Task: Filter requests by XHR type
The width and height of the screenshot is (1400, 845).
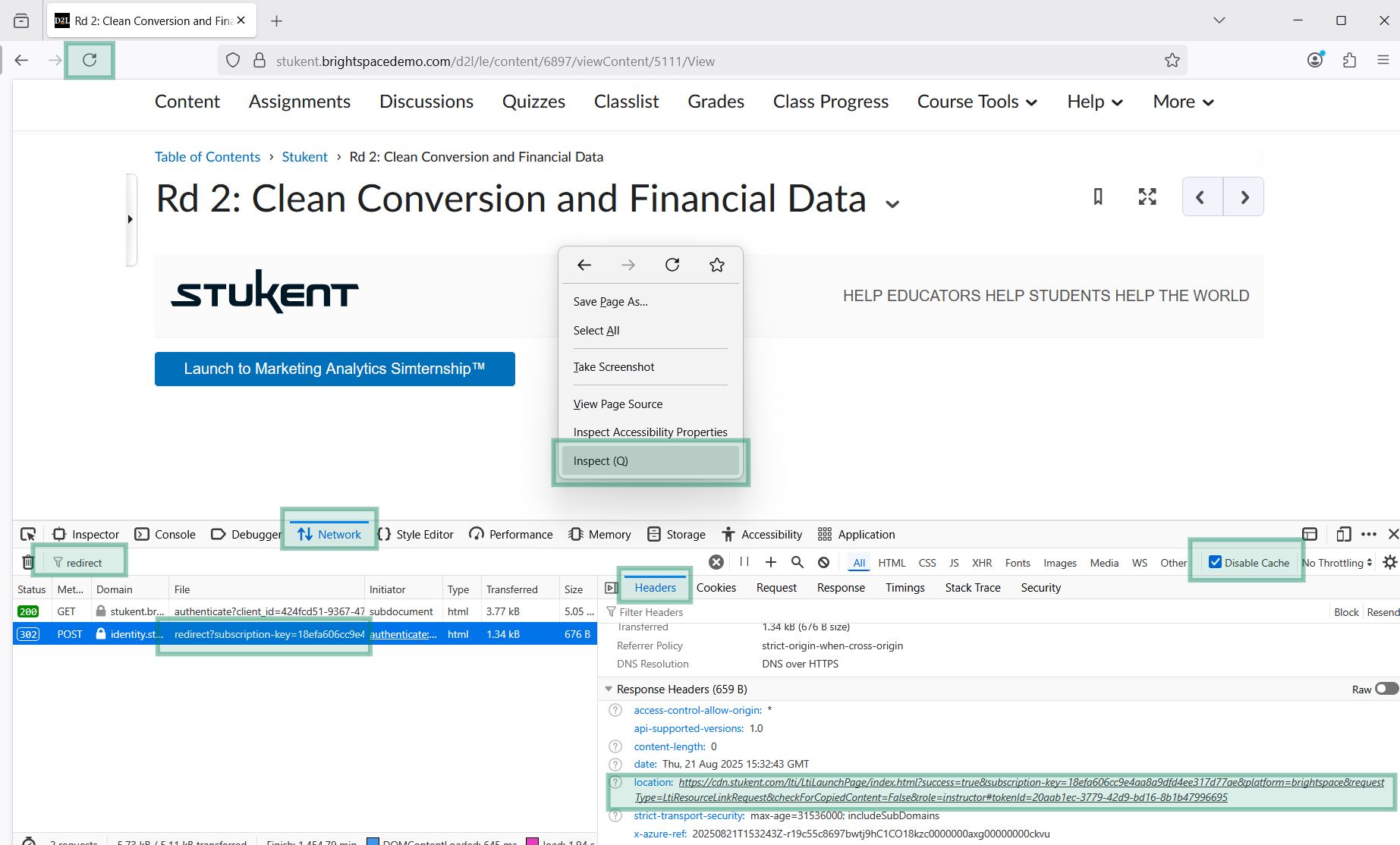Action: pos(982,563)
